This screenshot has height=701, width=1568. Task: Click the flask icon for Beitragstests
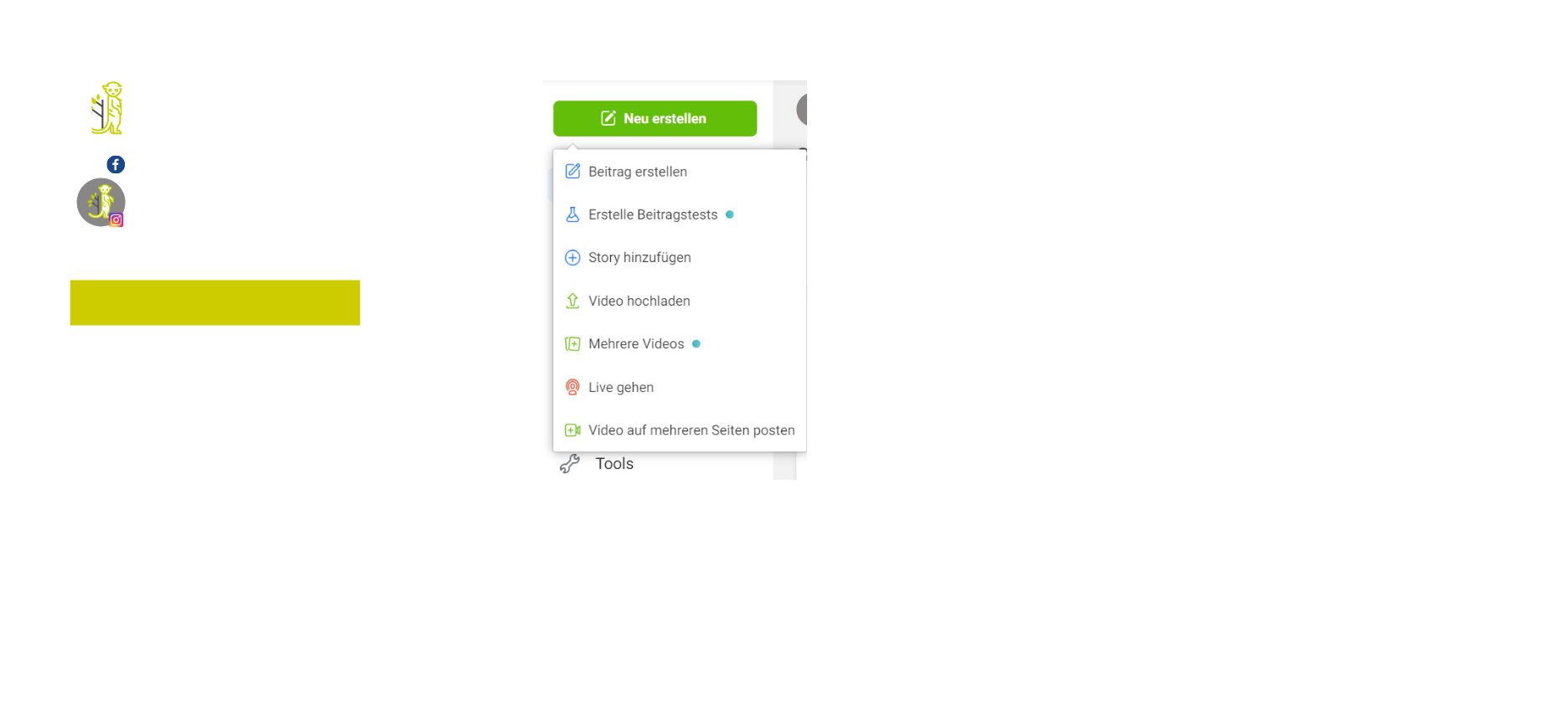tap(572, 214)
